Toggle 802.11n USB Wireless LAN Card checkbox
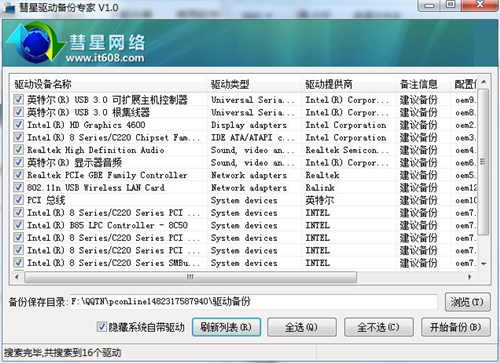 coord(19,187)
